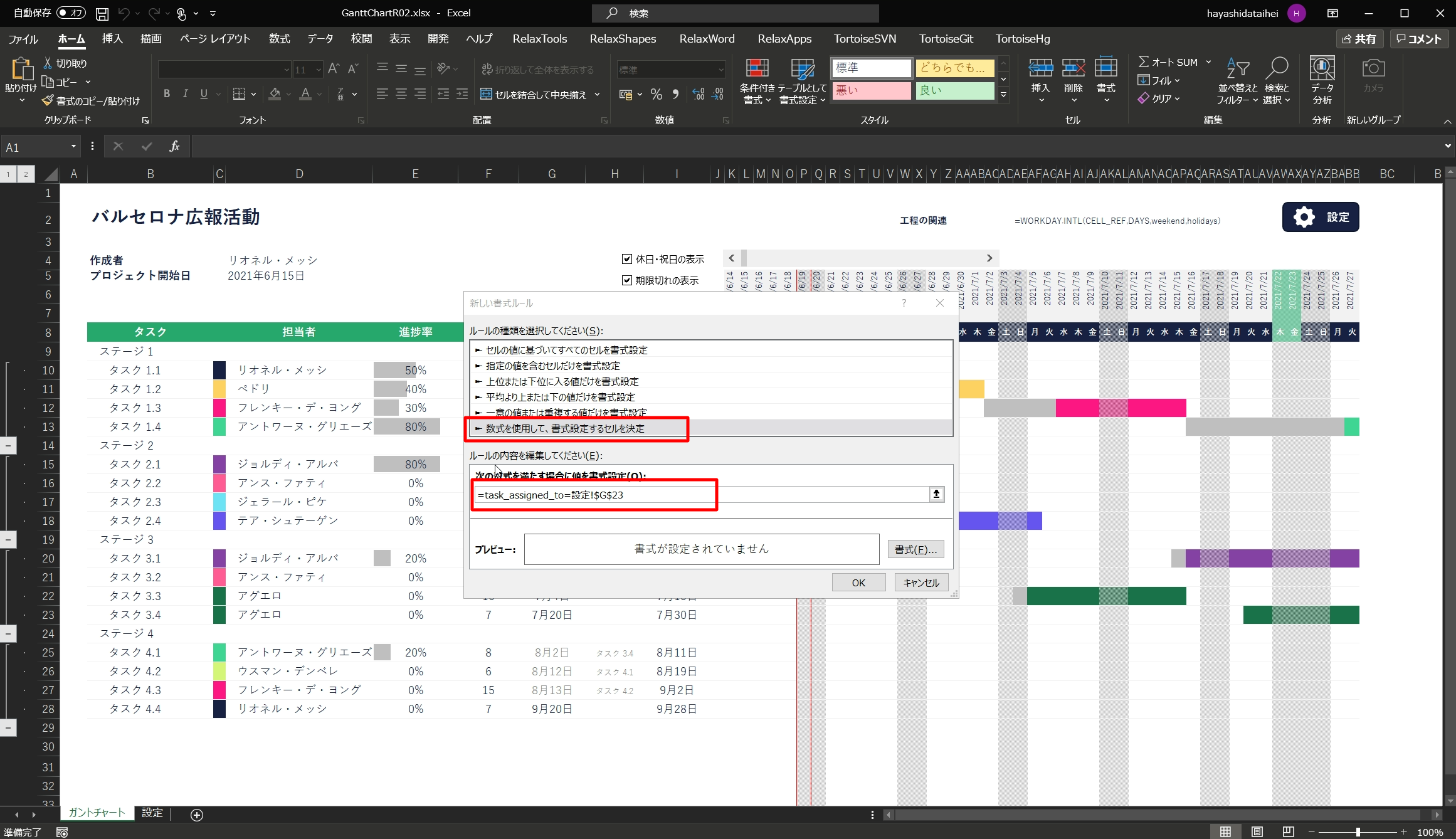
Task: Expand the font size dropdown
Action: tap(319, 70)
